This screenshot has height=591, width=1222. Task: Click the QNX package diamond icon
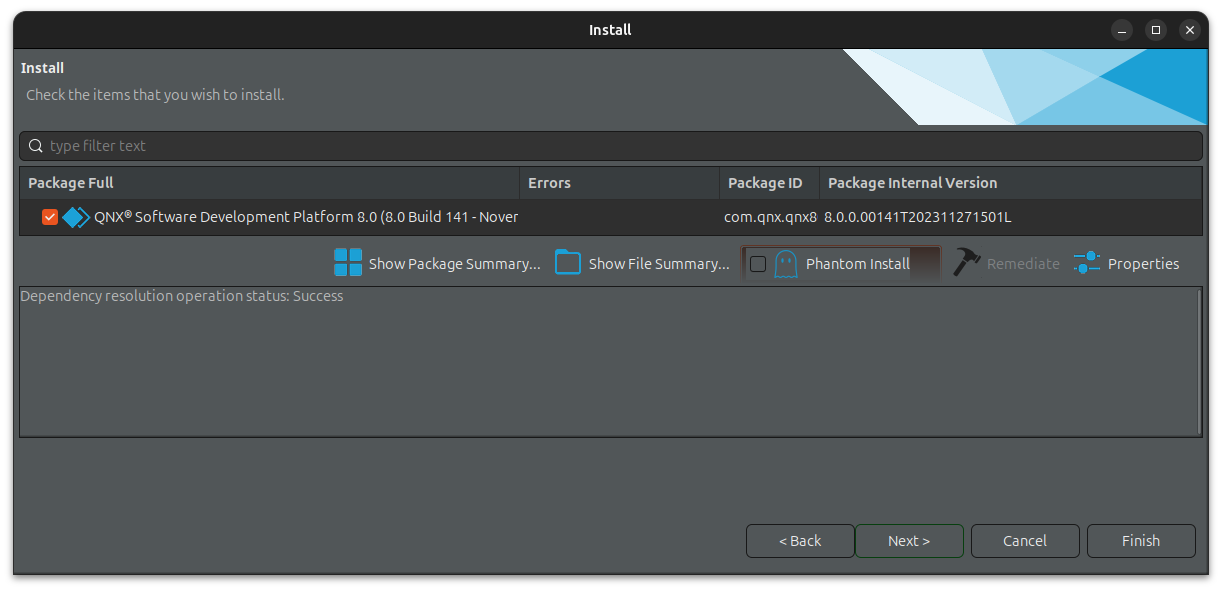pos(76,217)
